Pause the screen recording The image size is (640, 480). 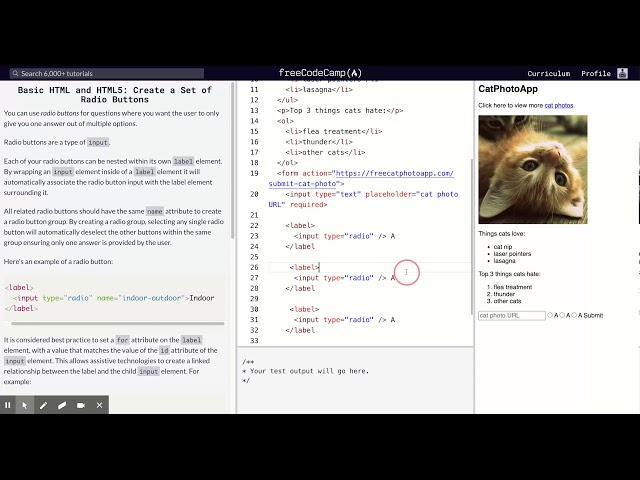[8, 405]
